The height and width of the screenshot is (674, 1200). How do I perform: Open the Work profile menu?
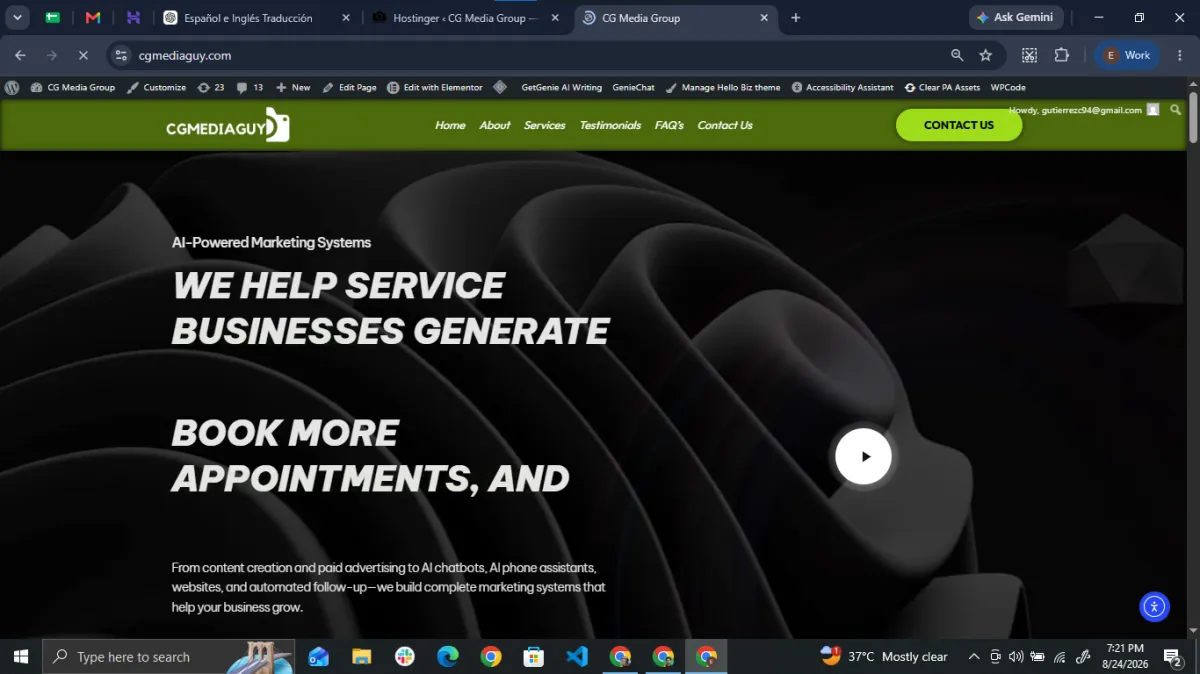point(1127,55)
